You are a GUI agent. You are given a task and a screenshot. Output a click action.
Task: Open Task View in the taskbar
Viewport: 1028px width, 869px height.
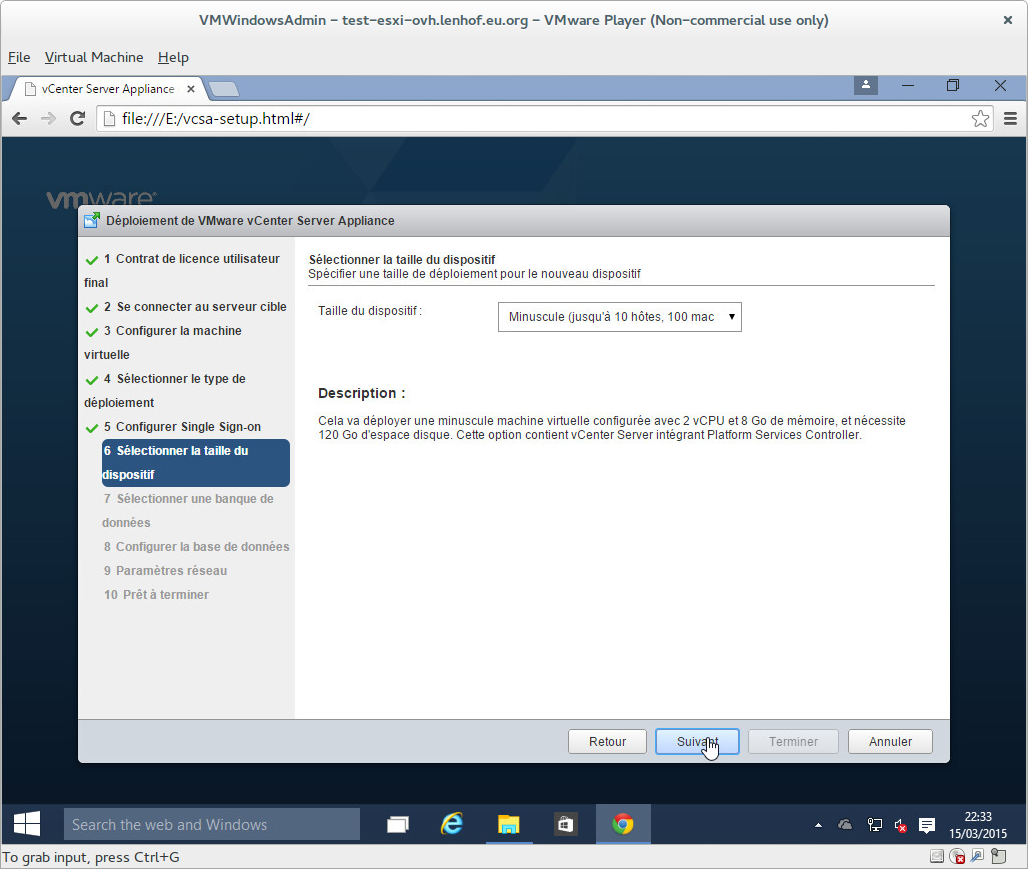click(x=397, y=824)
